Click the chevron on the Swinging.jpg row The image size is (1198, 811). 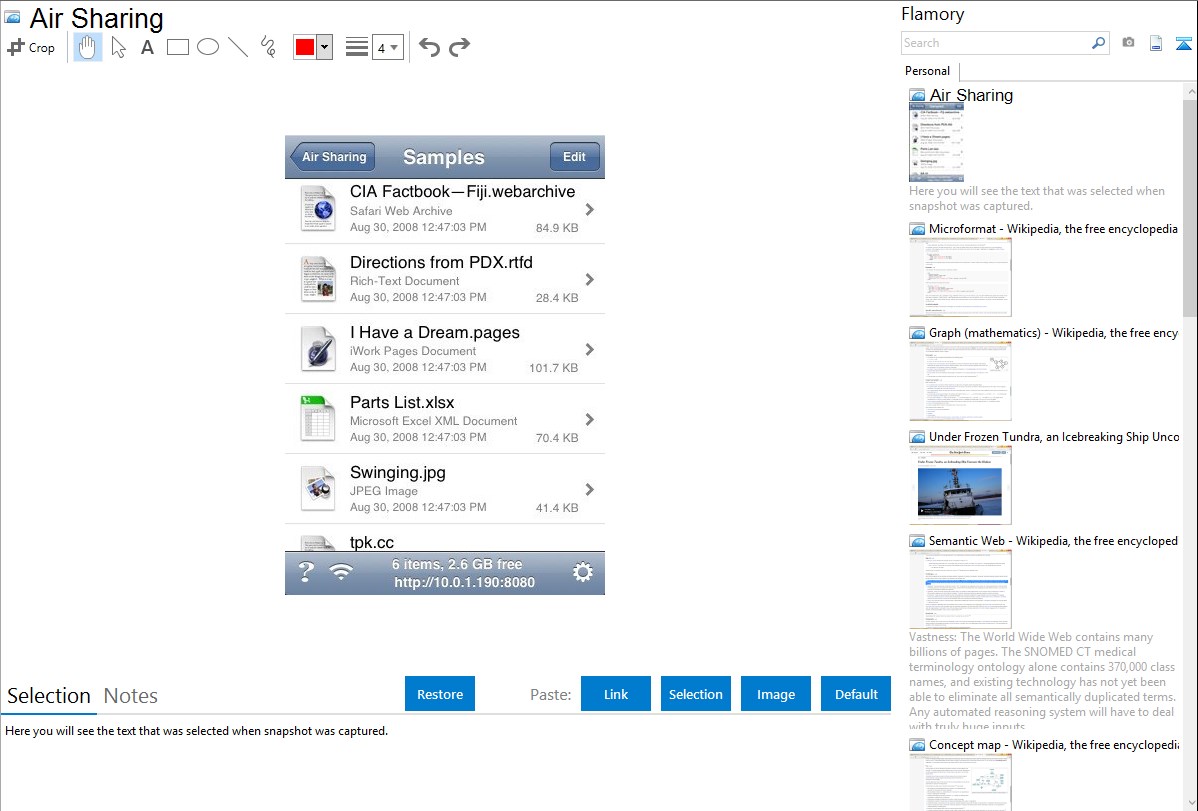coord(589,489)
